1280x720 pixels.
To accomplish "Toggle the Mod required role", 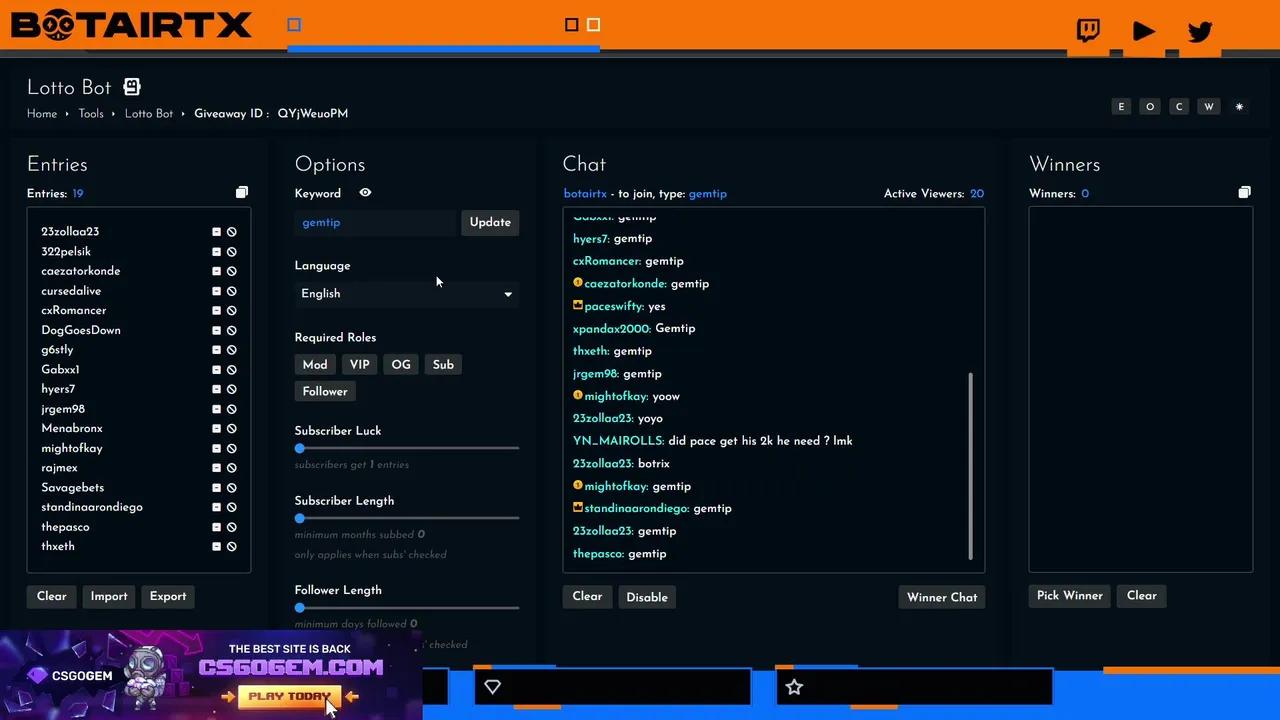I will coord(315,365).
